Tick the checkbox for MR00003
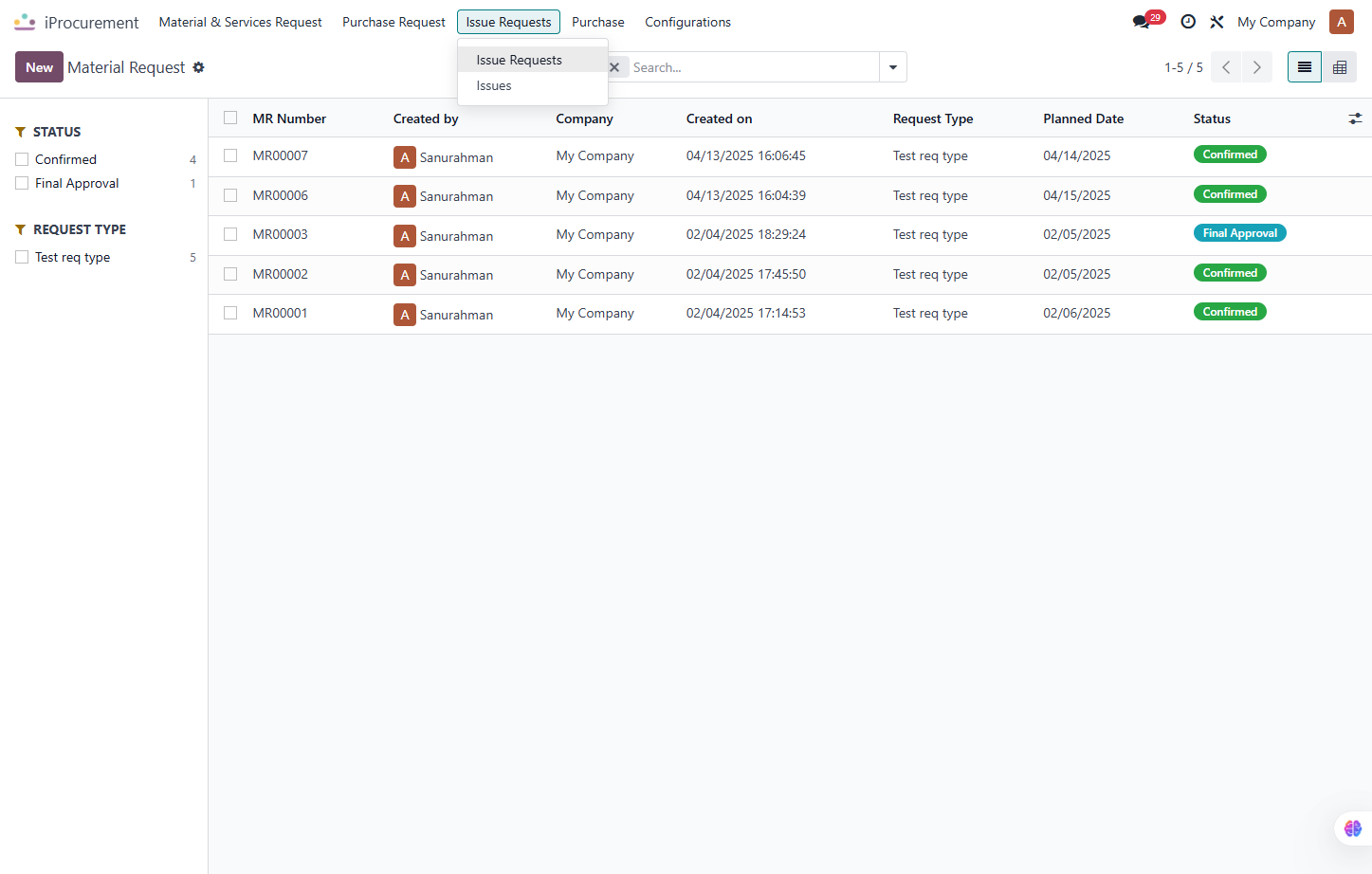The height and width of the screenshot is (874, 1372). 230,234
